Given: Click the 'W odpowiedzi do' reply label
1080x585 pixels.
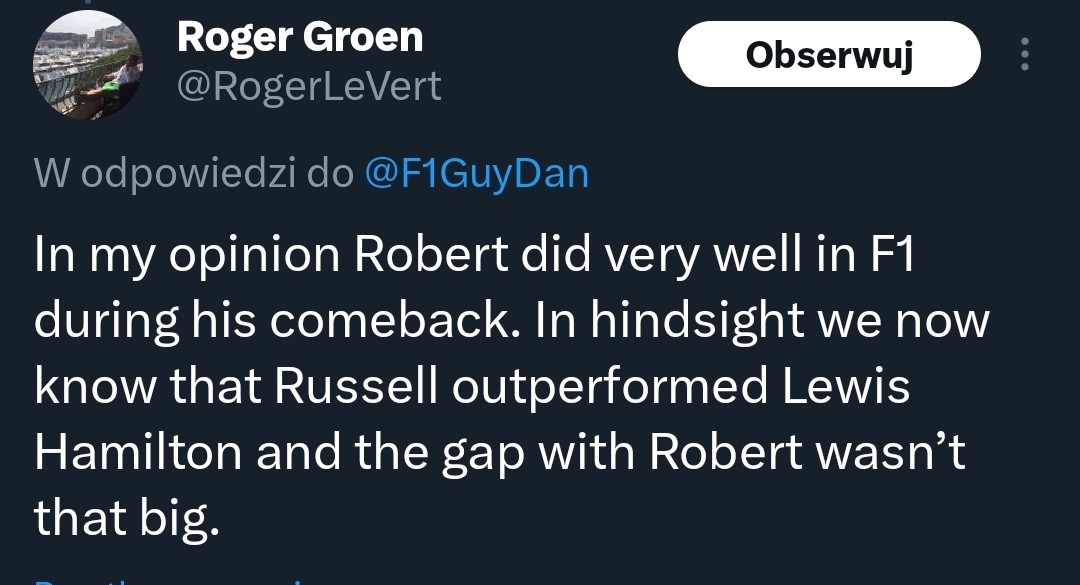Looking at the screenshot, I should tap(194, 174).
